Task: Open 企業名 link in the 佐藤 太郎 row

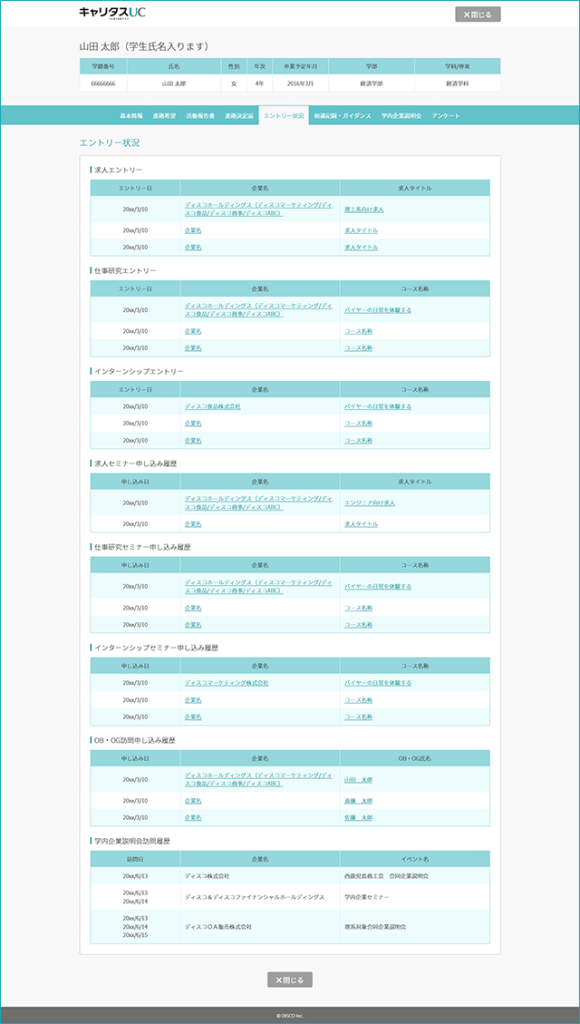Action: 193,818
